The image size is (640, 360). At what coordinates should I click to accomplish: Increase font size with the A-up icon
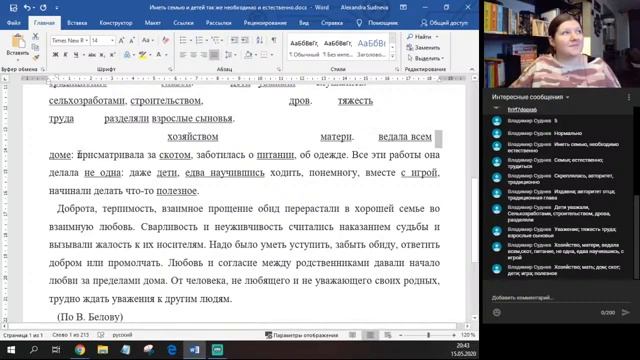(122, 40)
